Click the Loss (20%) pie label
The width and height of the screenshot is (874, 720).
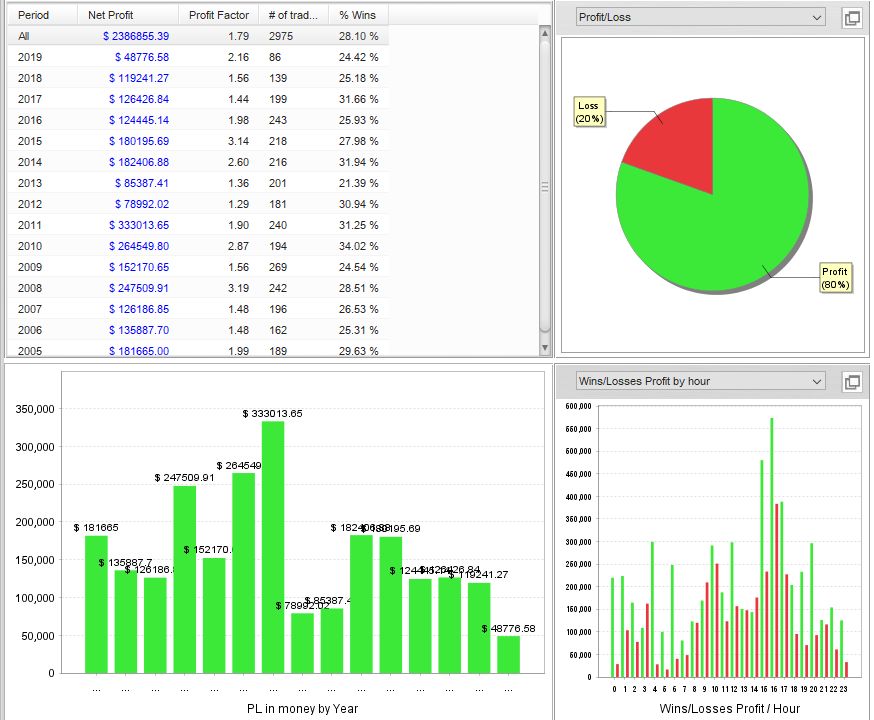point(589,112)
